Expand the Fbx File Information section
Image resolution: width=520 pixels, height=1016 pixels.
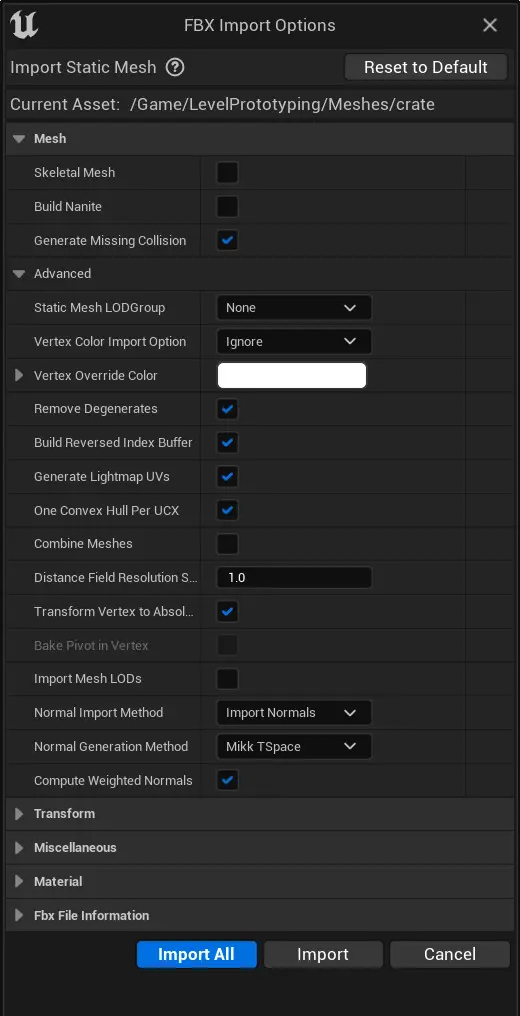click(19, 915)
